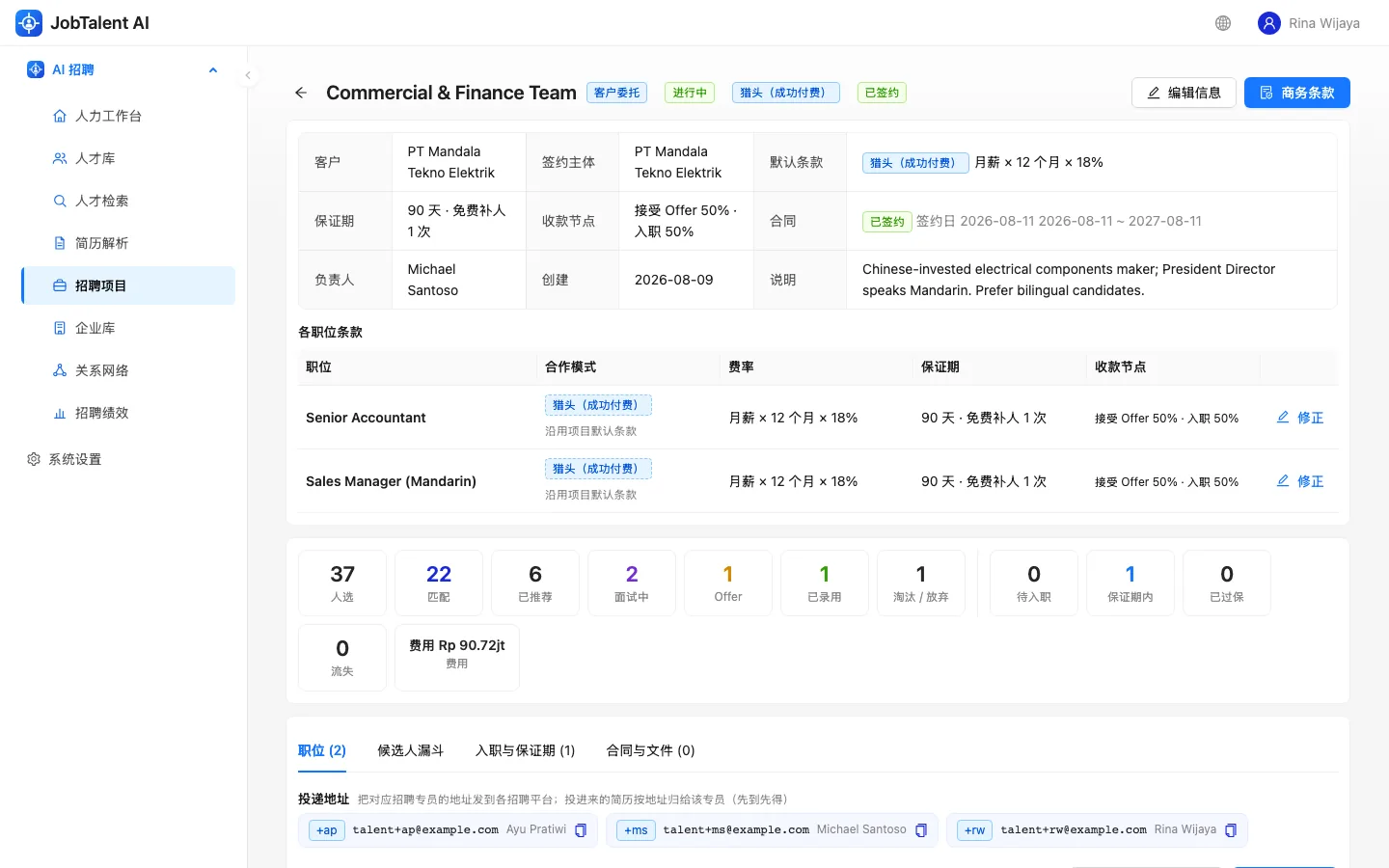
Task: Open 系统设置 in the sidebar
Action: 123,459
